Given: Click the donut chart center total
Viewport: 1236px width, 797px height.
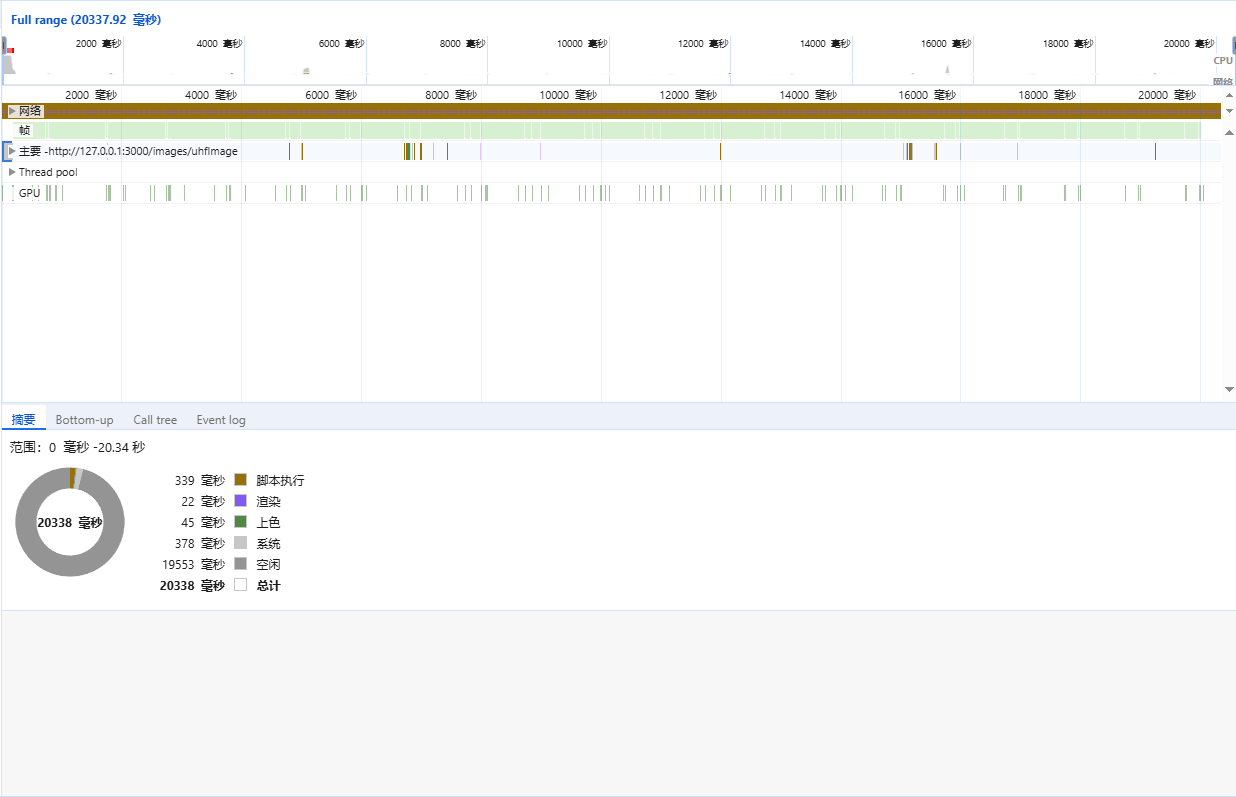Looking at the screenshot, I should tap(70, 522).
